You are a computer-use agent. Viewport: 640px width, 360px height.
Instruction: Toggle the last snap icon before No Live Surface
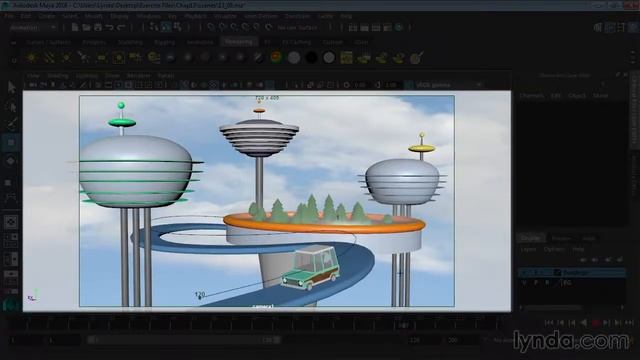coord(268,27)
